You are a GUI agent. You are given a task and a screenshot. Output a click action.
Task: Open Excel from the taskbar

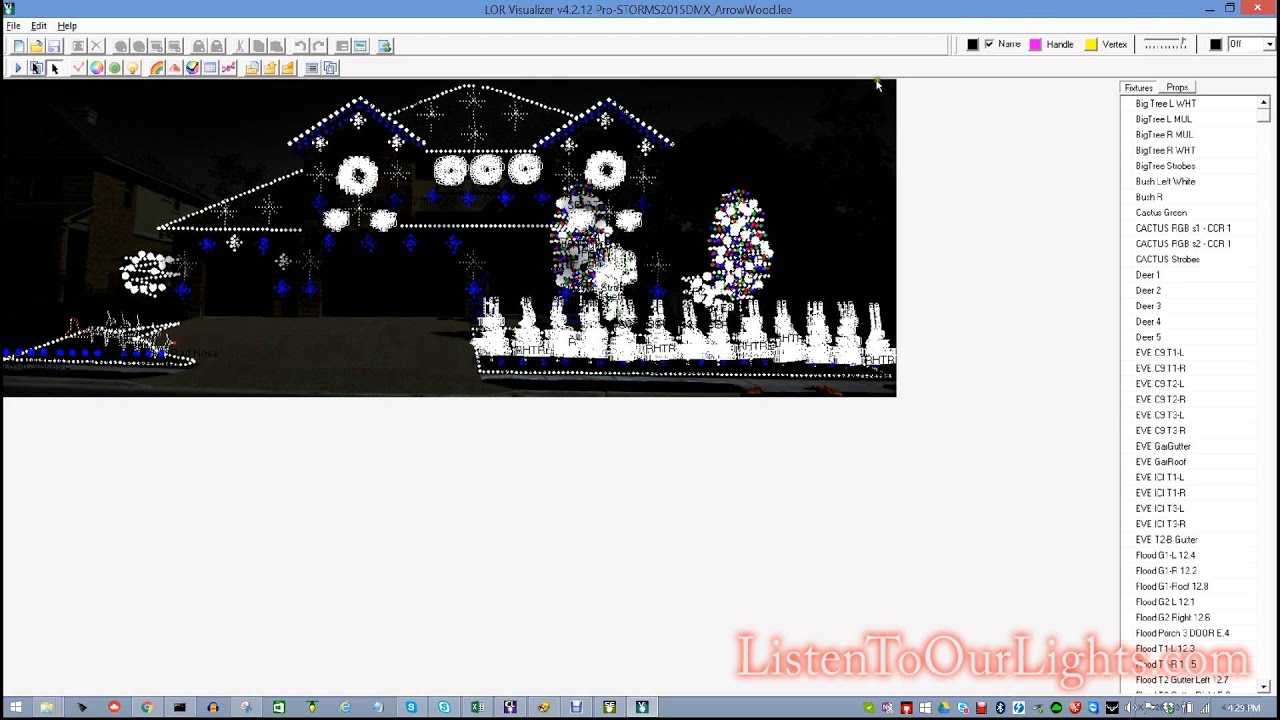click(477, 708)
